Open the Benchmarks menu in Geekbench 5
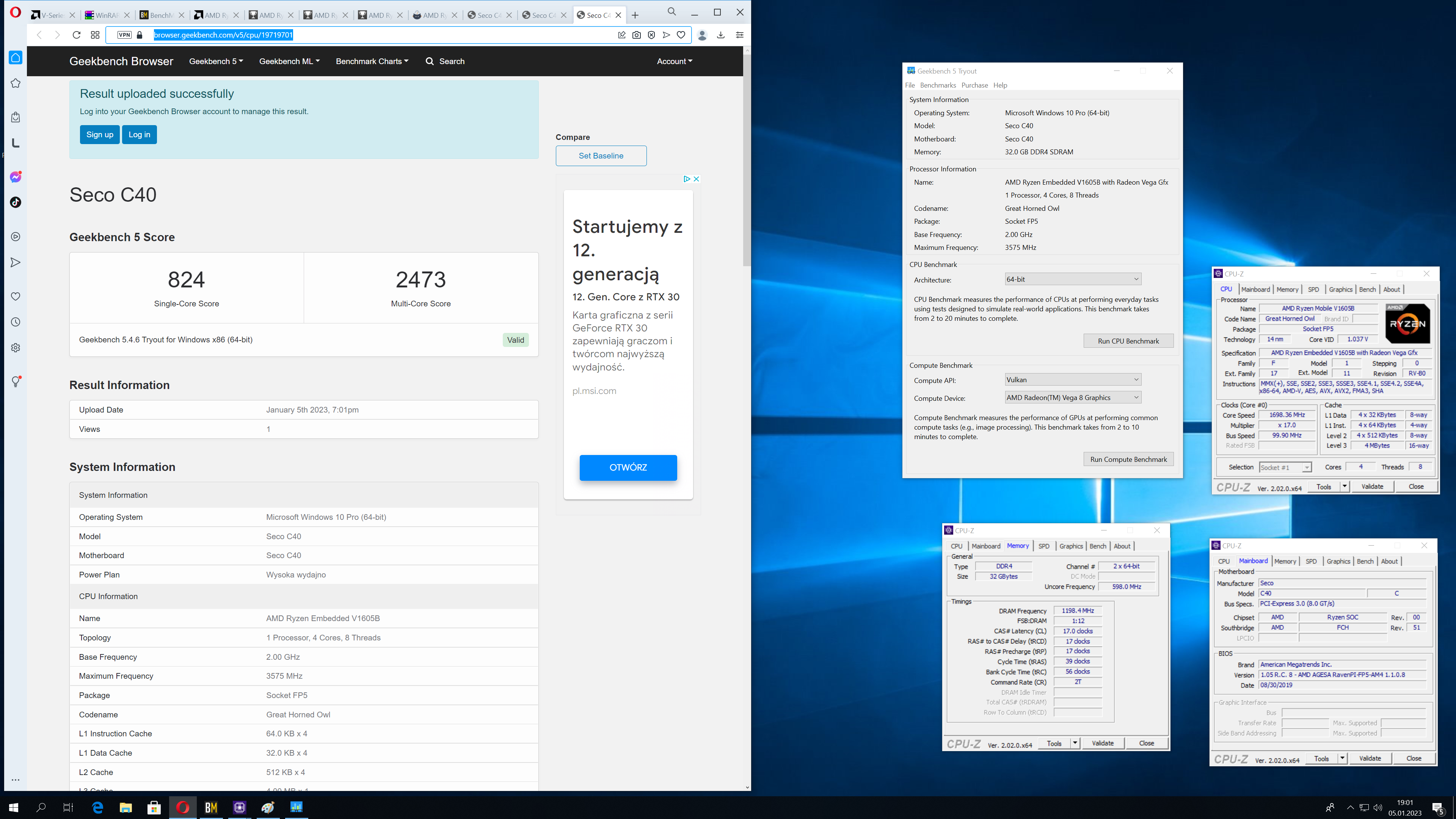Image resolution: width=1456 pixels, height=819 pixels. [938, 85]
